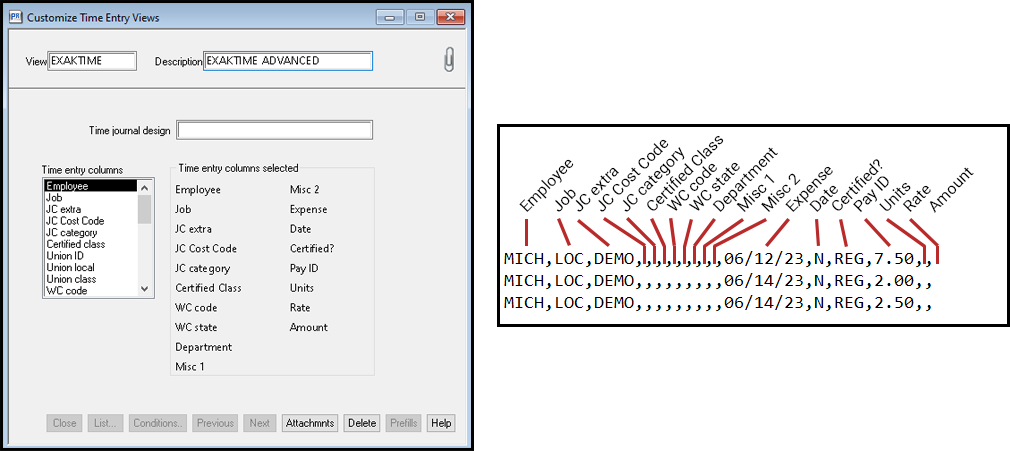Open Help for this window
Viewport: 1010px width, 451px height.
[441, 423]
